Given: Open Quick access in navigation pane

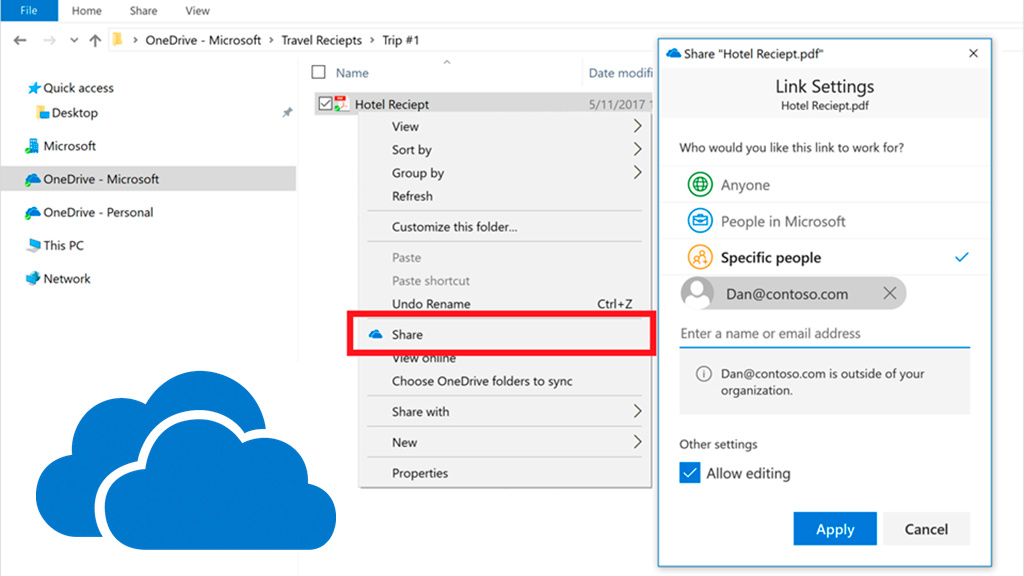Looking at the screenshot, I should pyautogui.click(x=78, y=88).
